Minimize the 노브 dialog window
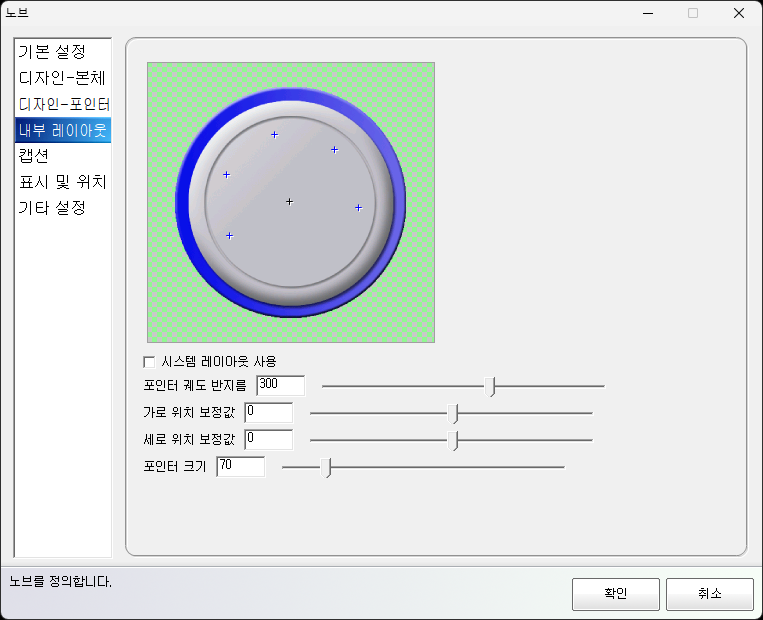This screenshot has width=763, height=620. 648,13
